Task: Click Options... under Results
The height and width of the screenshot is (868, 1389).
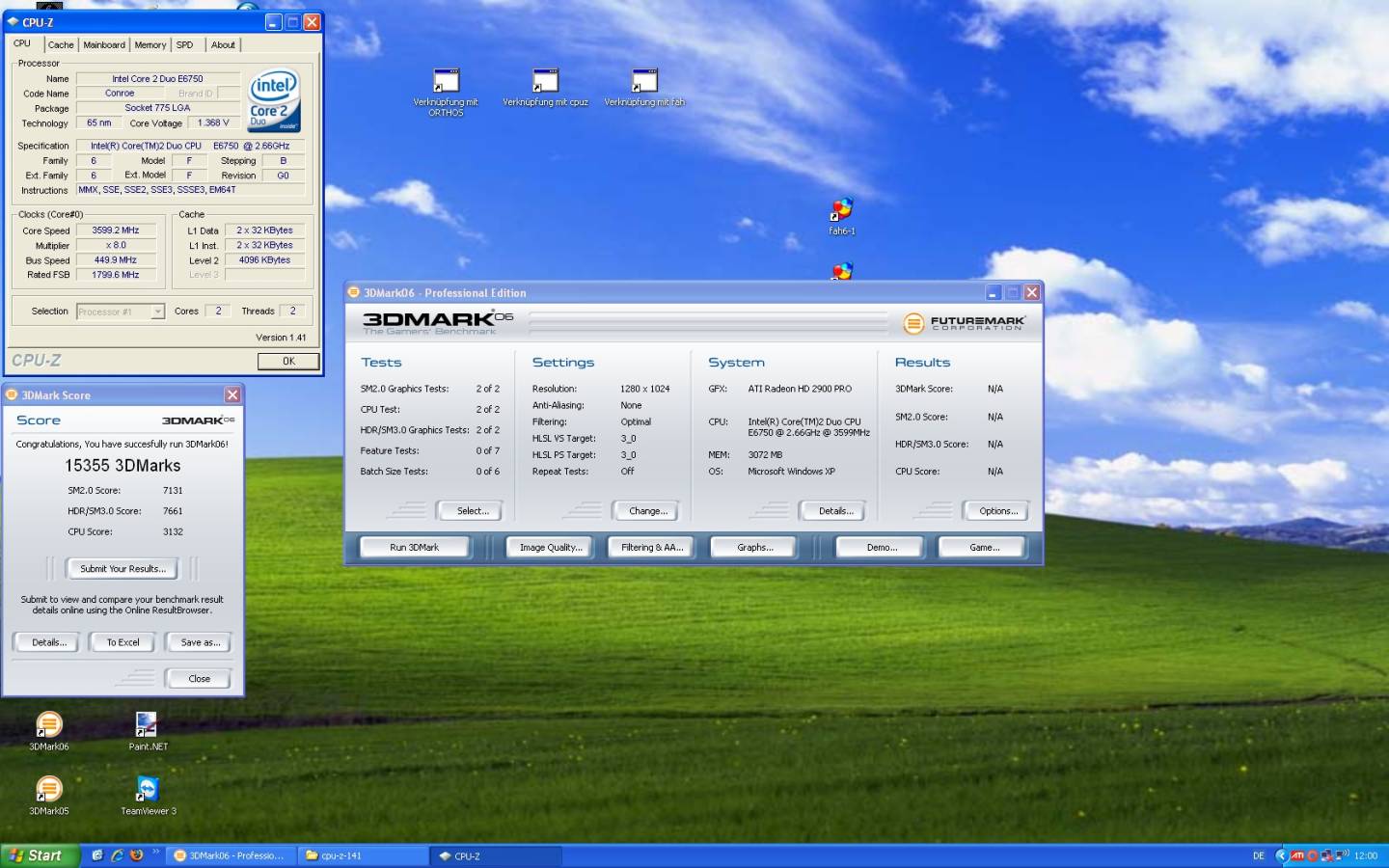Action: coord(997,511)
